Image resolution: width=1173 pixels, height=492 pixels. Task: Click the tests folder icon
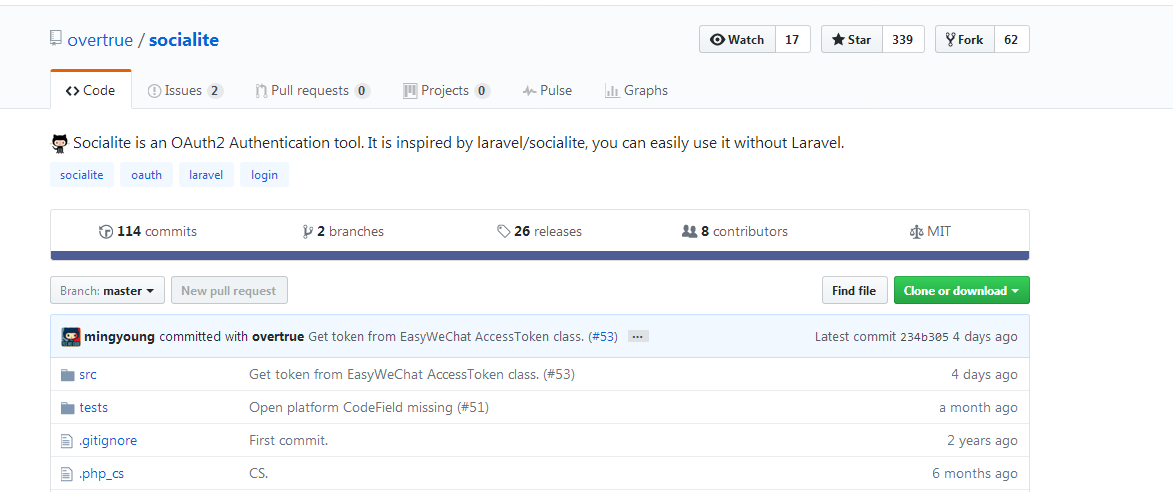click(x=68, y=408)
